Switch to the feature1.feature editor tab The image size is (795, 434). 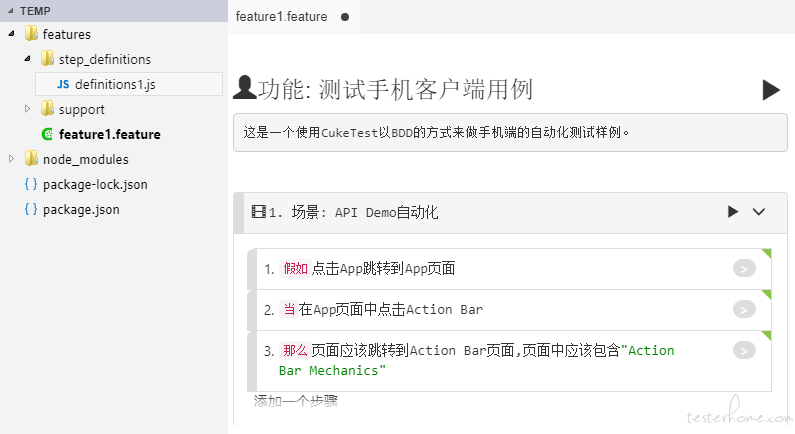pyautogui.click(x=281, y=17)
